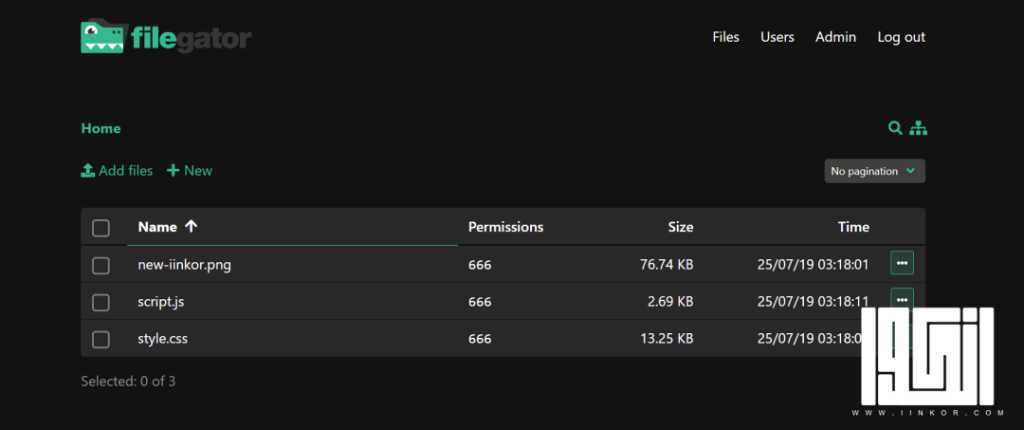Toggle Name column sort arrow
The width and height of the screenshot is (1024, 430).
[x=191, y=226]
